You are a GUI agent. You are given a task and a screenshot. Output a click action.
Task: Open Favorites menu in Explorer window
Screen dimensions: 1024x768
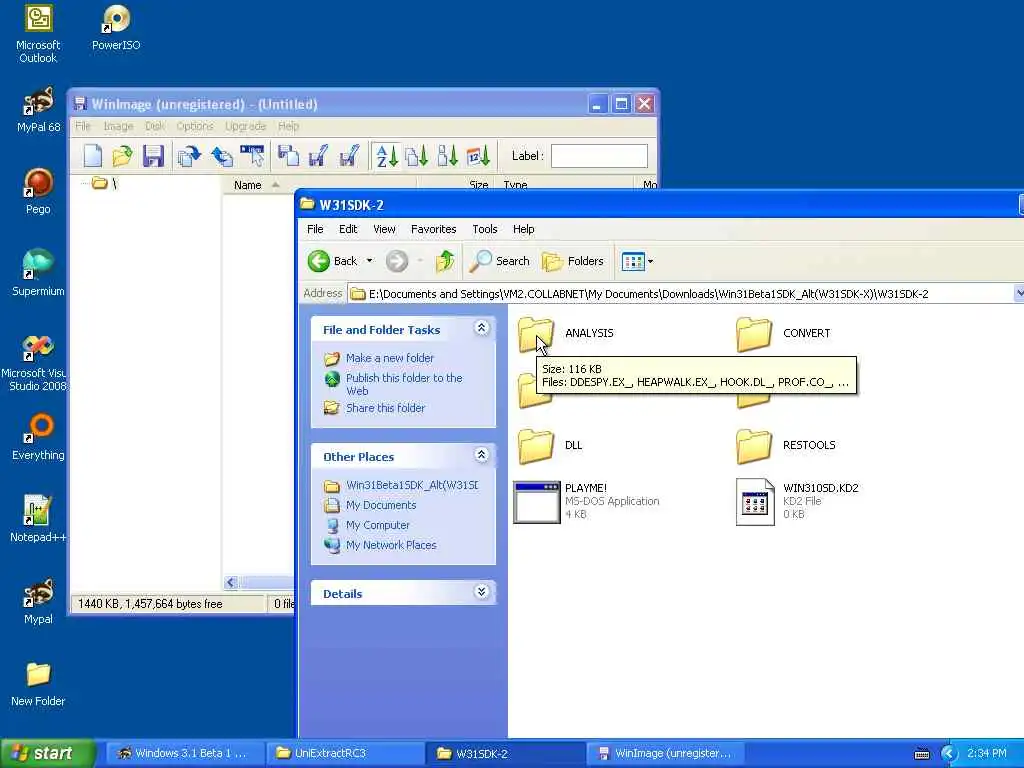pyautogui.click(x=434, y=229)
